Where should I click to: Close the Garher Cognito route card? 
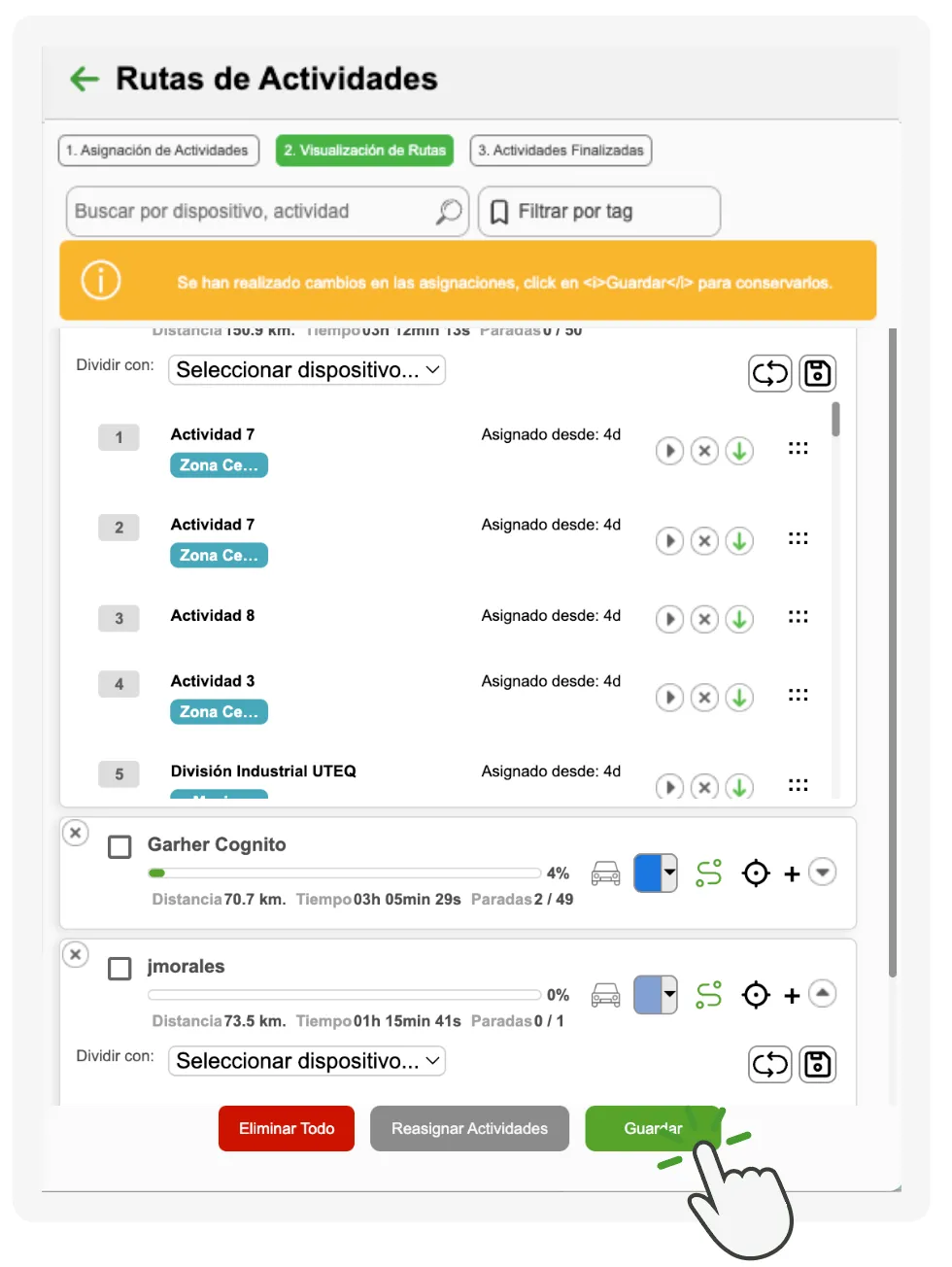point(76,833)
